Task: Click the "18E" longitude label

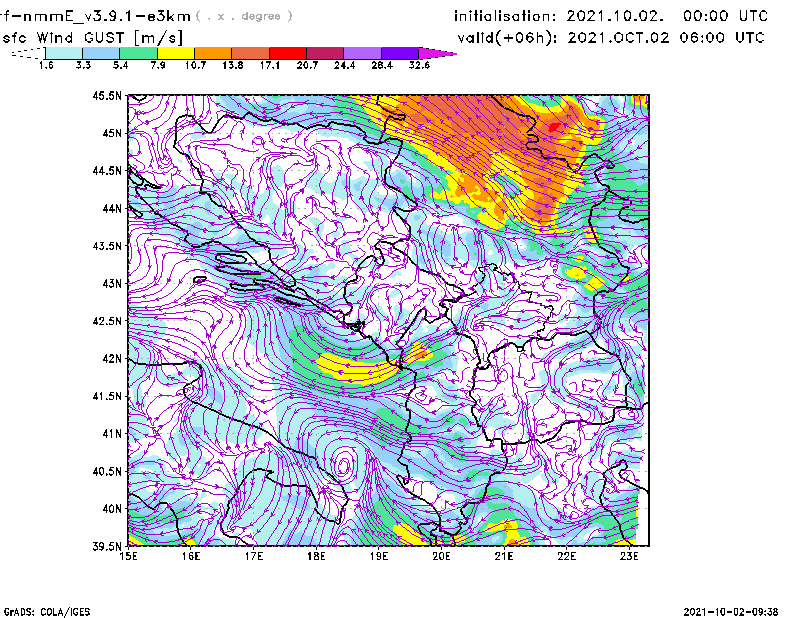Action: (316, 556)
